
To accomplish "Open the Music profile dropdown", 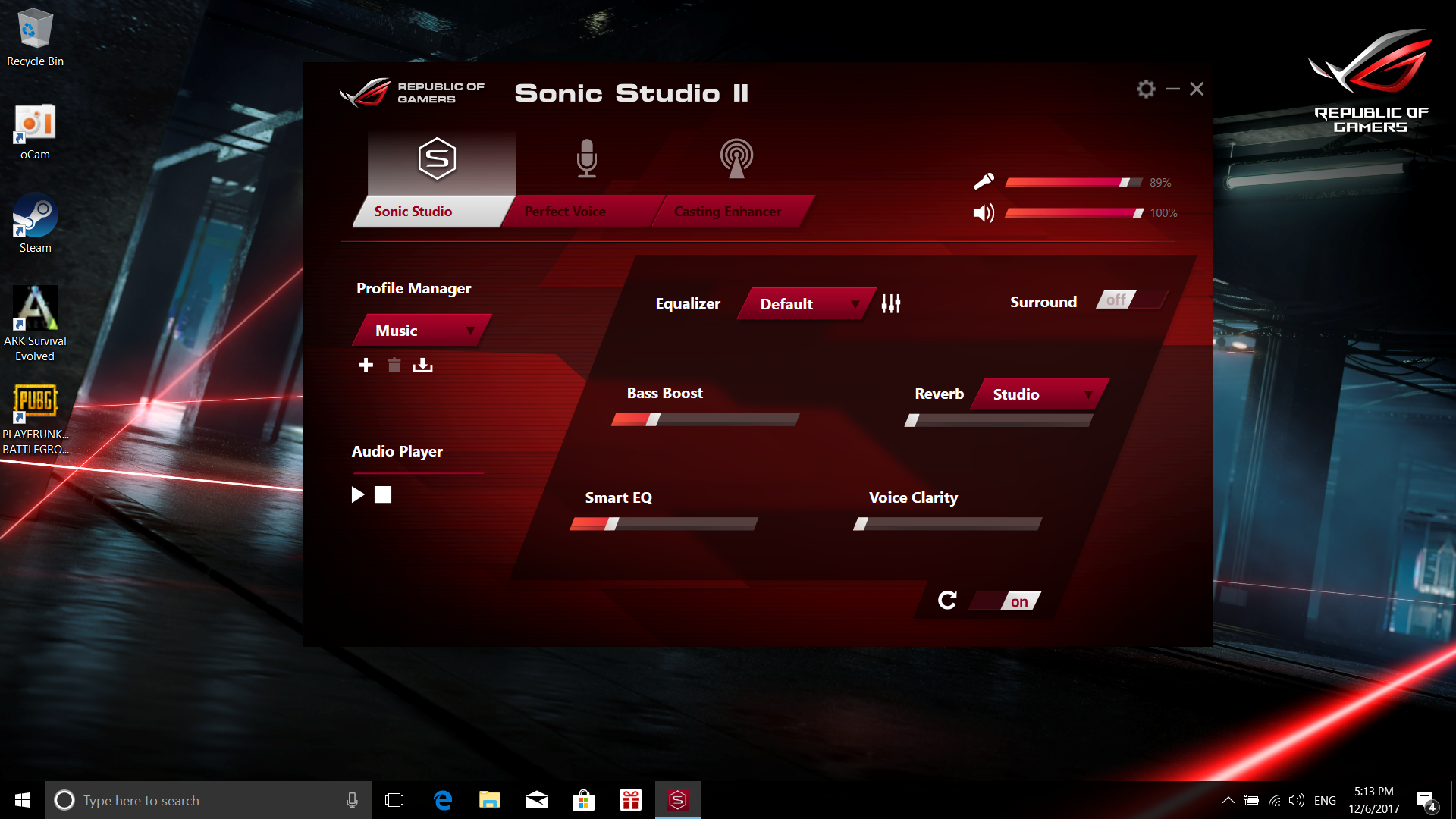I will point(422,331).
